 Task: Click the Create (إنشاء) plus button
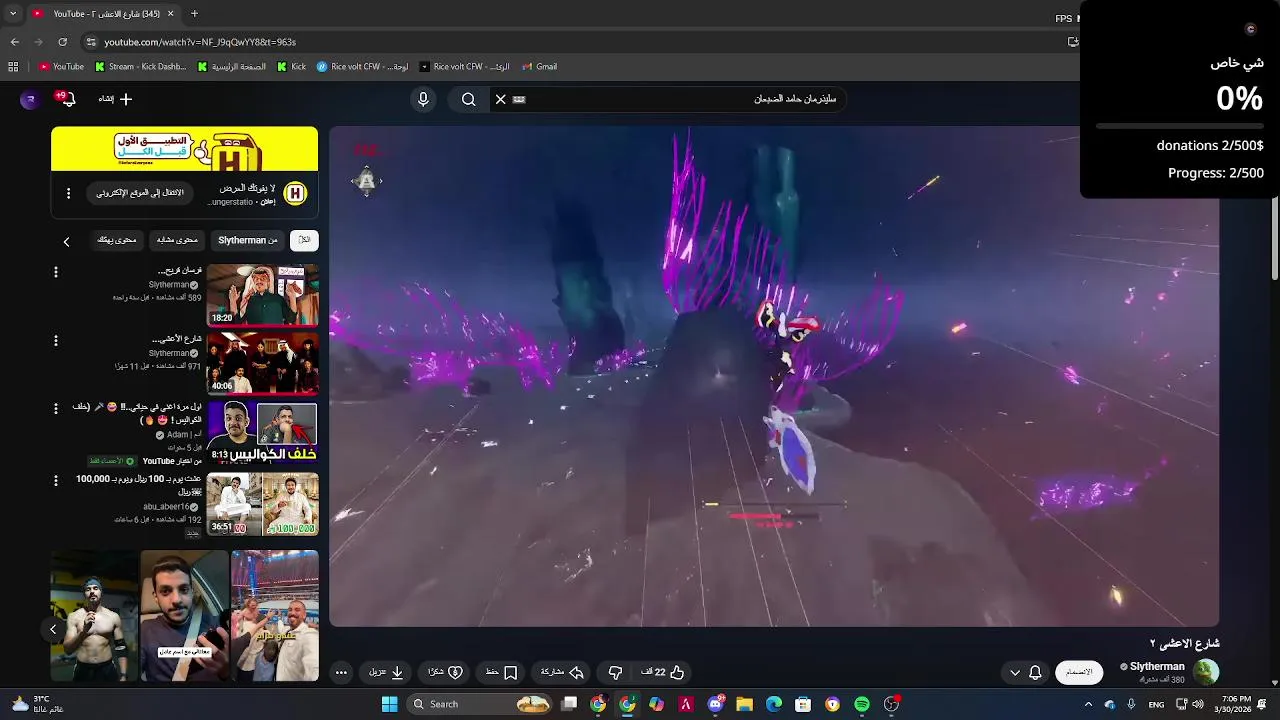pos(115,99)
